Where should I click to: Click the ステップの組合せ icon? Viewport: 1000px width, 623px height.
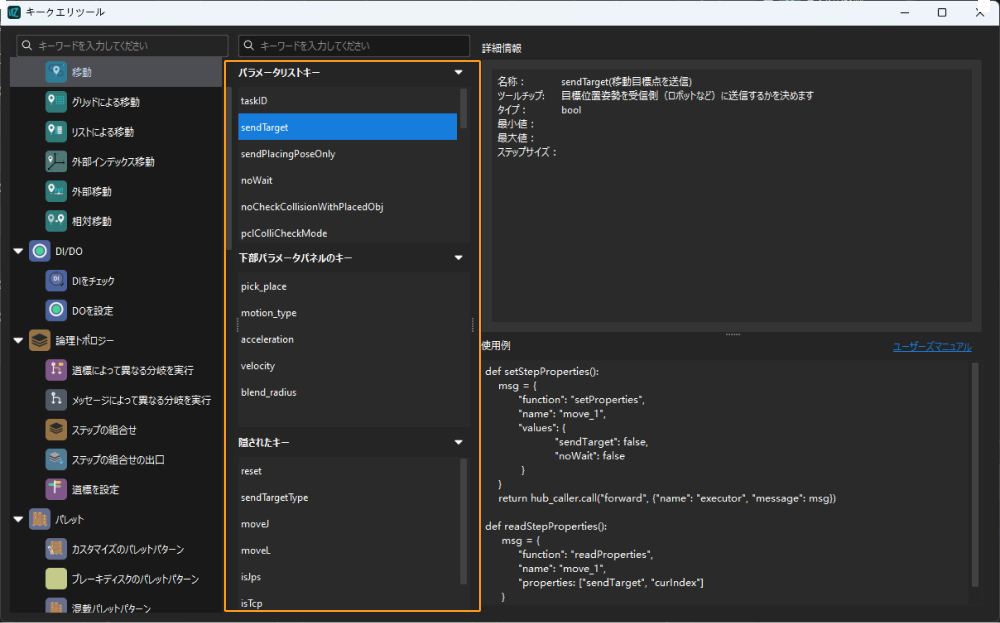(x=56, y=430)
